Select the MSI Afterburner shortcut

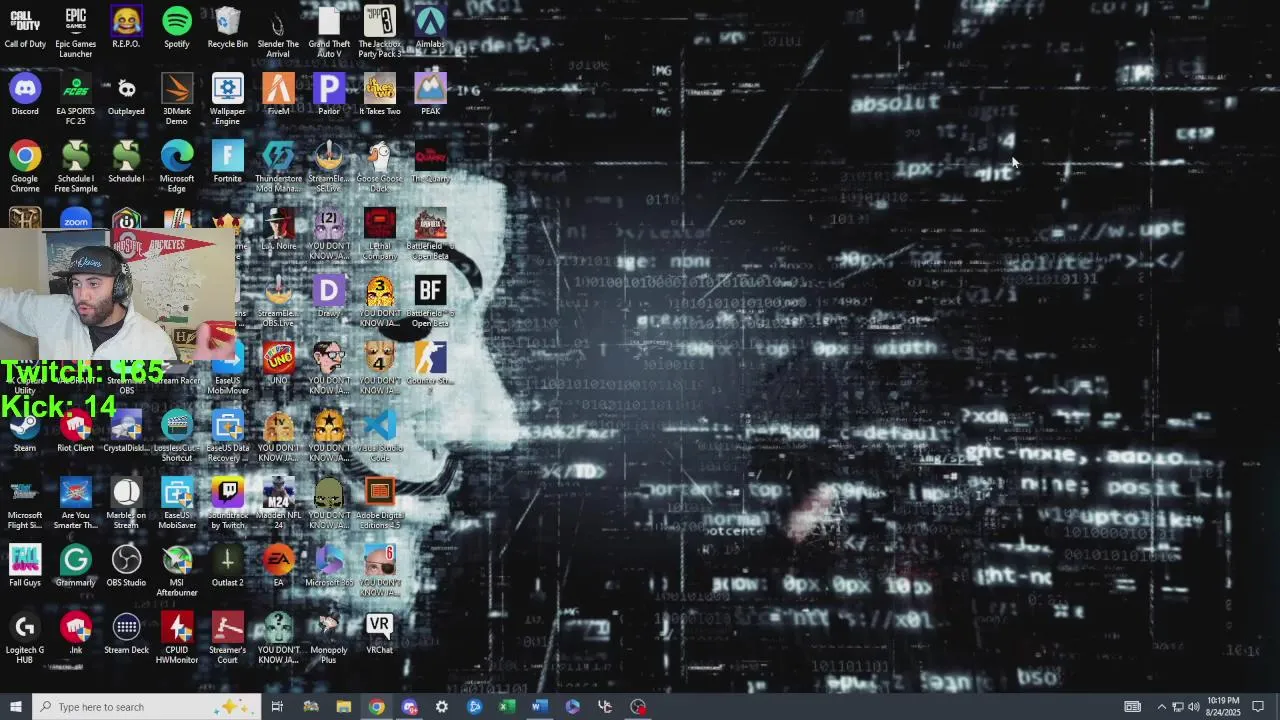177,569
